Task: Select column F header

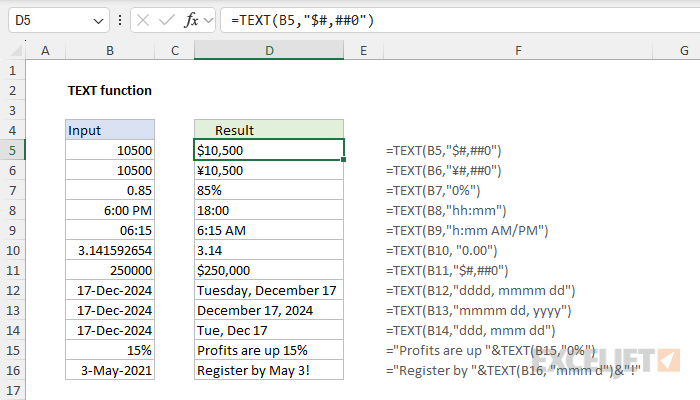Action: [x=518, y=50]
